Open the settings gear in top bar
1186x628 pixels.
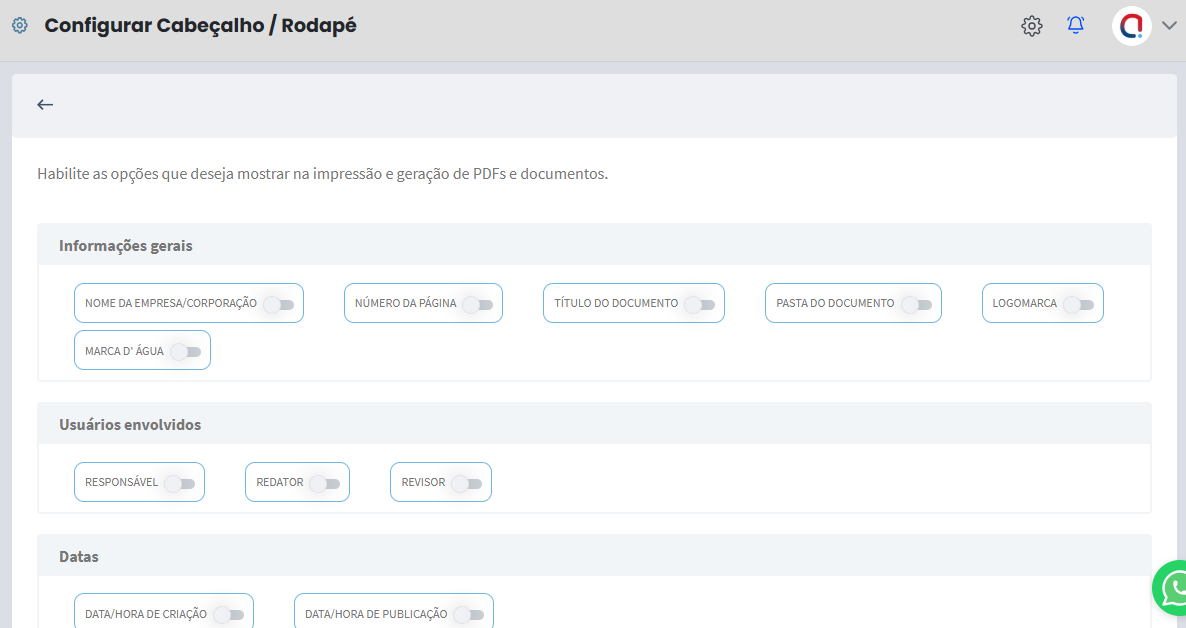[1031, 26]
